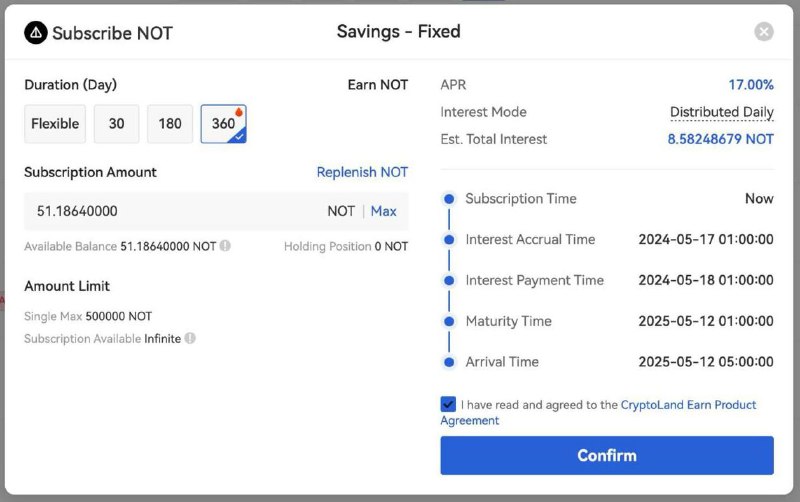Select the 360 day duration

pyautogui.click(x=223, y=124)
